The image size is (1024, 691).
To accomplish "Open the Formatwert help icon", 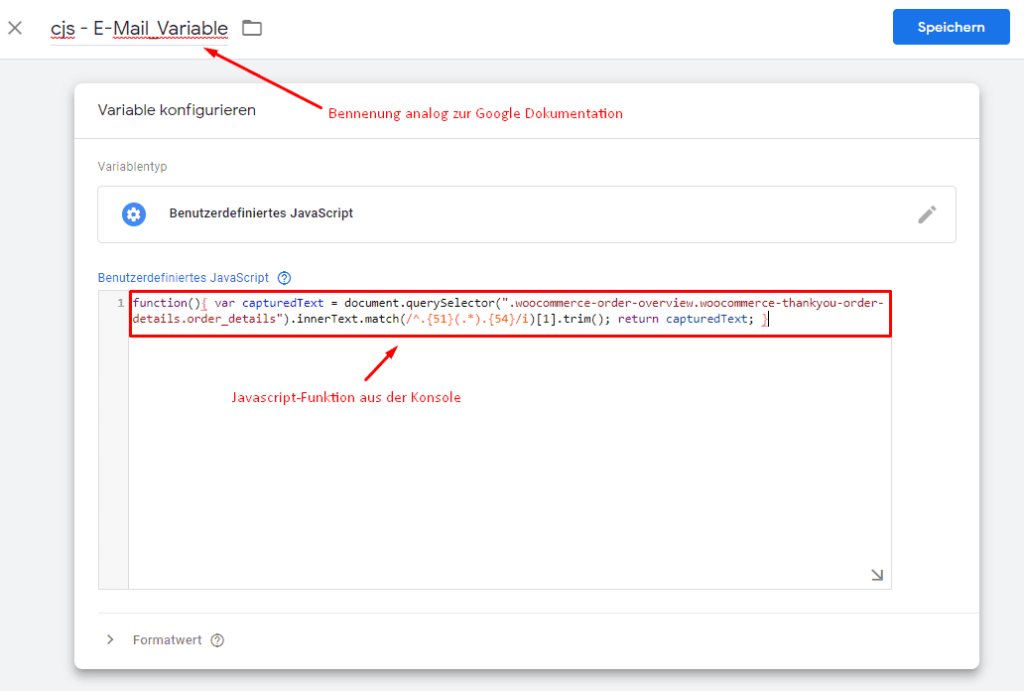I will coord(217,641).
